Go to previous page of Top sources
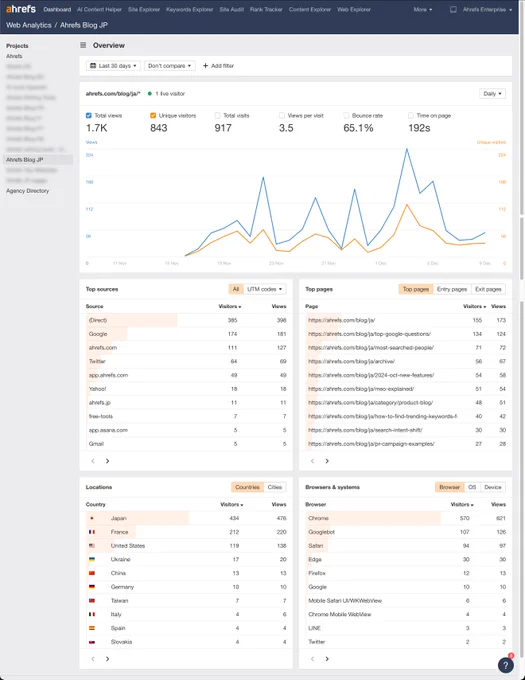The height and width of the screenshot is (680, 525). click(93, 461)
